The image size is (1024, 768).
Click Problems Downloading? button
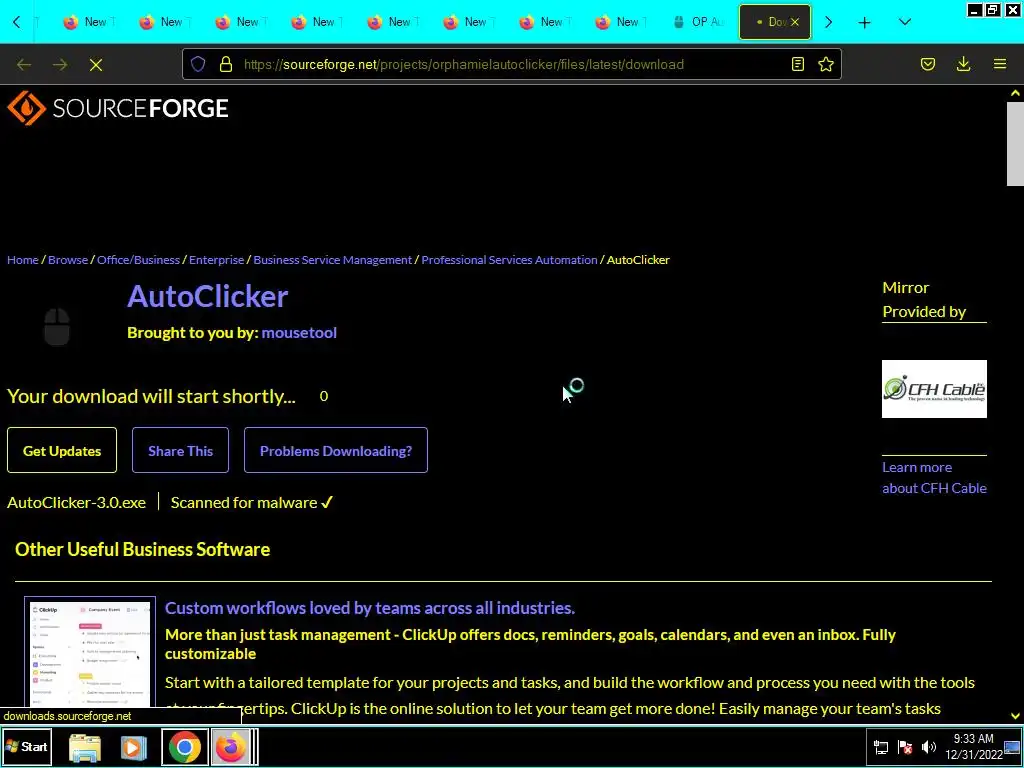coord(336,451)
